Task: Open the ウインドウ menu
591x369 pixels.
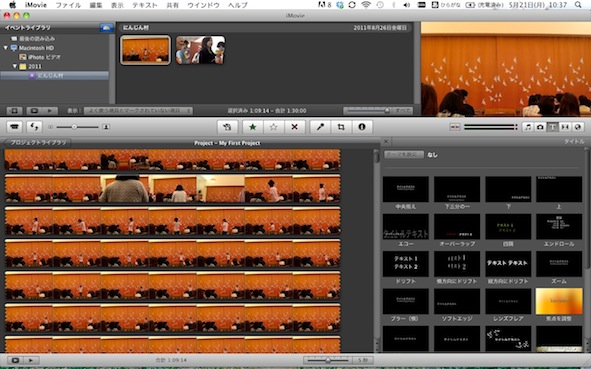Action: coord(203,5)
